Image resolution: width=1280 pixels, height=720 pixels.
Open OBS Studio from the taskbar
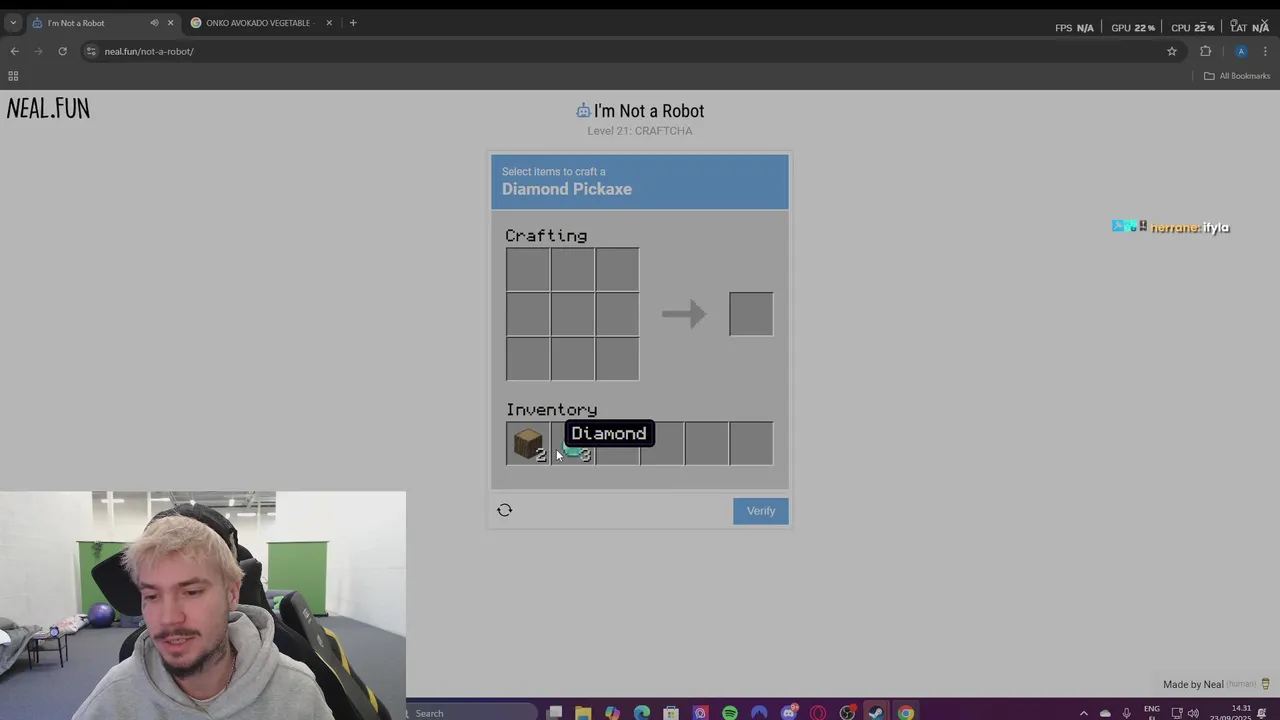click(847, 713)
